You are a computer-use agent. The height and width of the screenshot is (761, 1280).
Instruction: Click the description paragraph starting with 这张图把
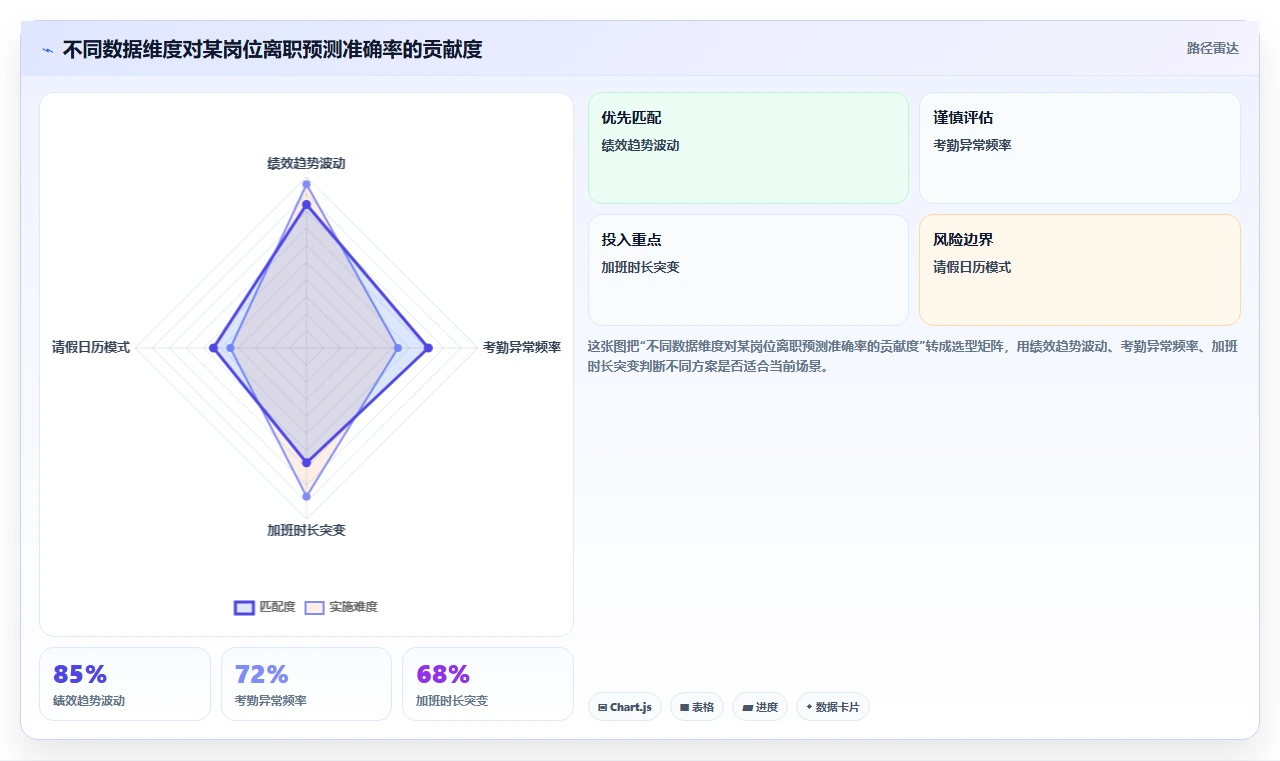[x=914, y=356]
